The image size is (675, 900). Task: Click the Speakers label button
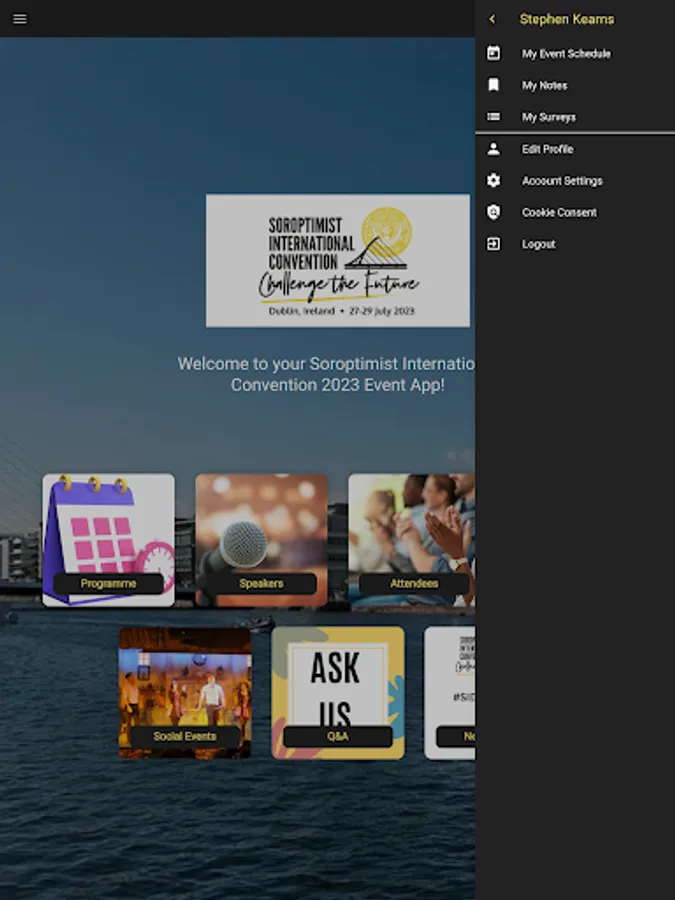(261, 583)
